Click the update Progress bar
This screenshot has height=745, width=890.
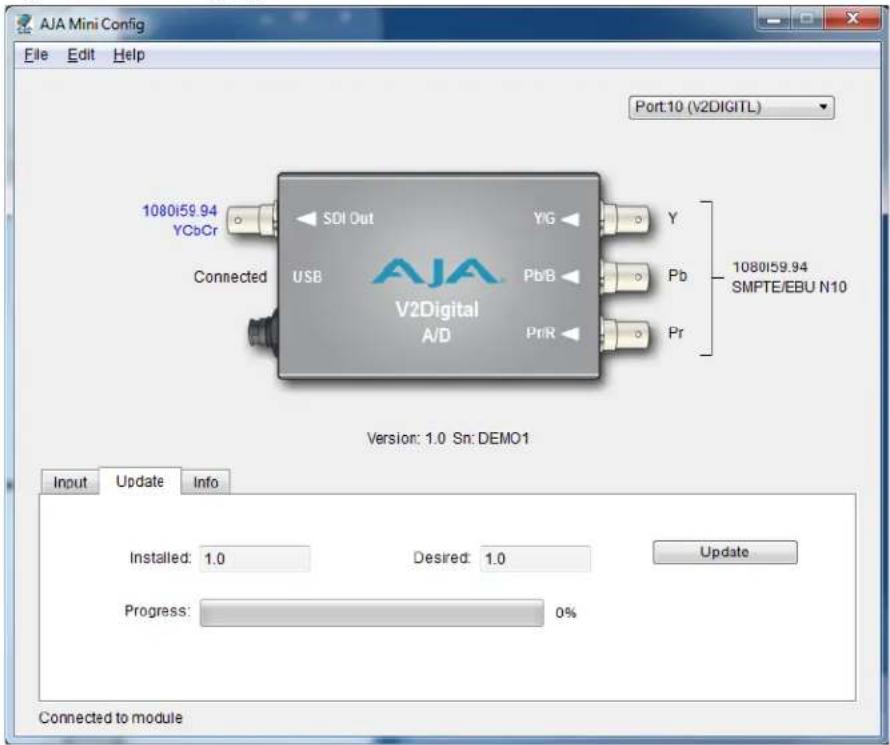coord(372,613)
